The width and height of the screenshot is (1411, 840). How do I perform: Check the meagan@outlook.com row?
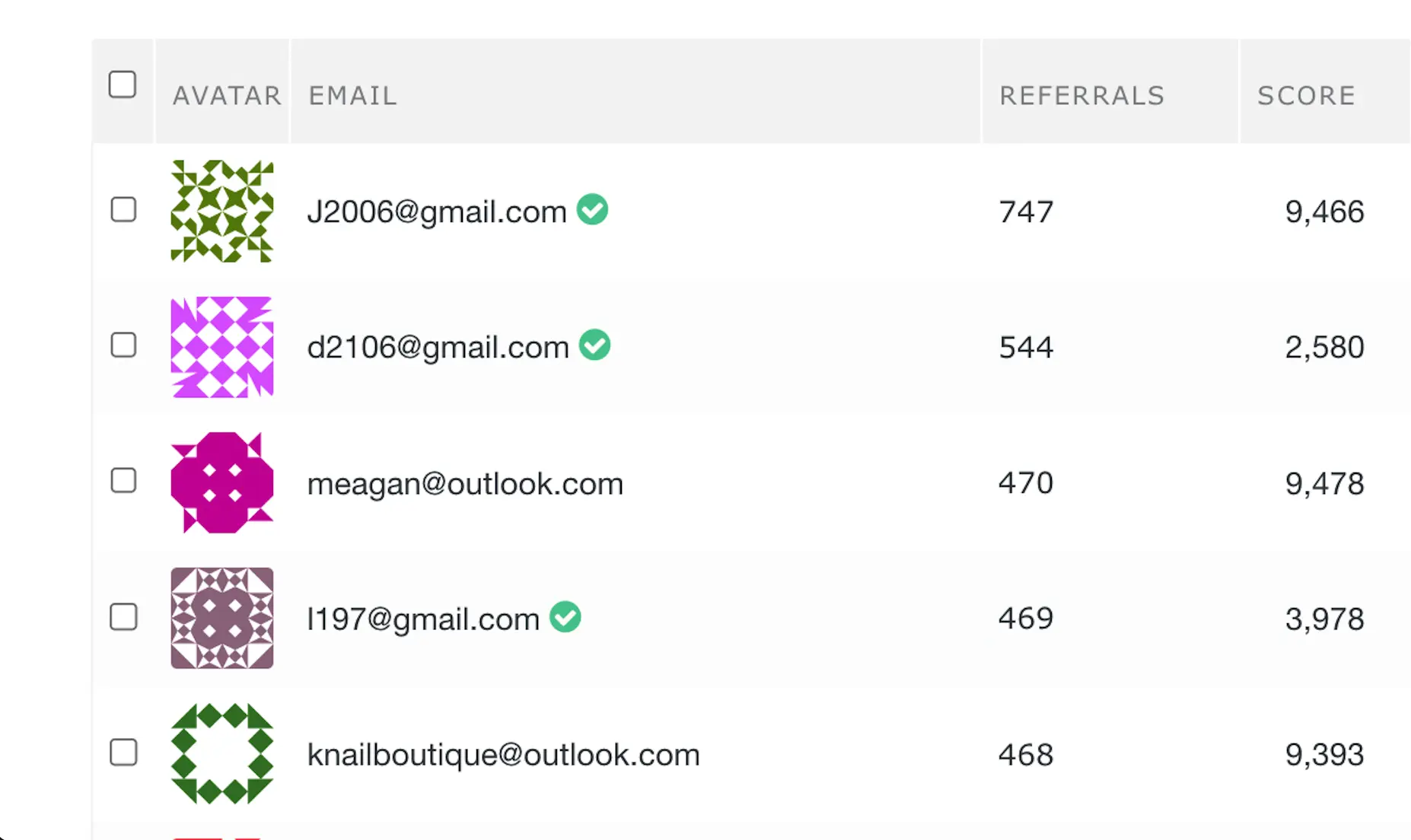[x=123, y=481]
